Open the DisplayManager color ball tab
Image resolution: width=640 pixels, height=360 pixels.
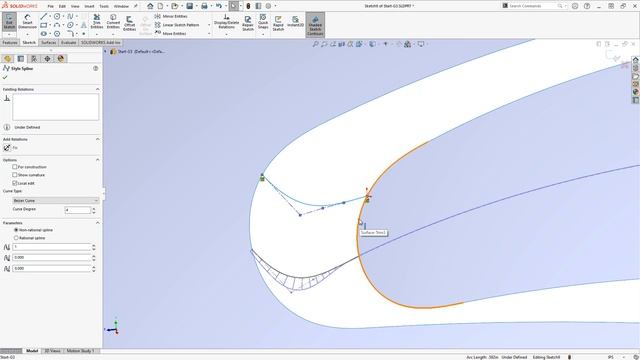(x=61, y=59)
